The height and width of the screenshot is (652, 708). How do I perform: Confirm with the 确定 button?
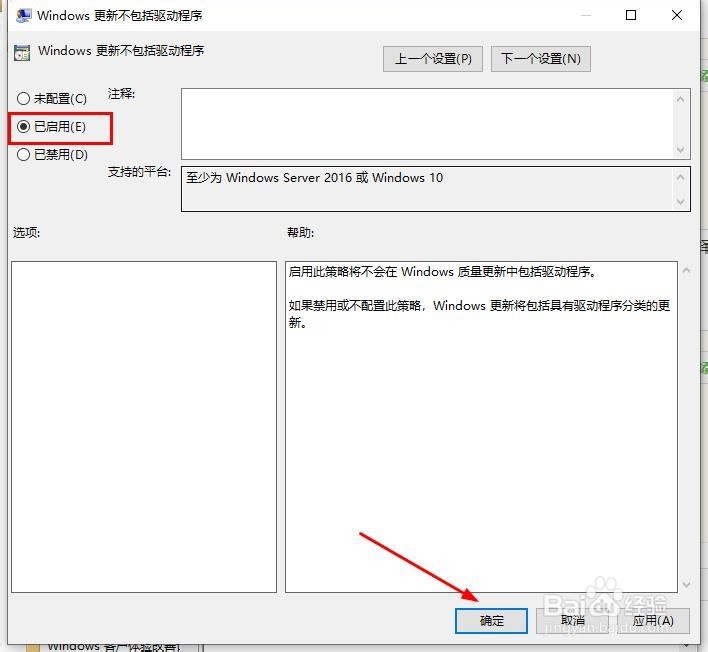pos(491,621)
